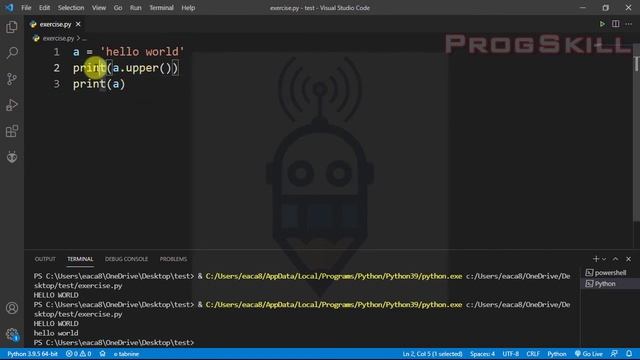The height and width of the screenshot is (360, 640).
Task: Open the Terminal menu
Action: coord(161,8)
